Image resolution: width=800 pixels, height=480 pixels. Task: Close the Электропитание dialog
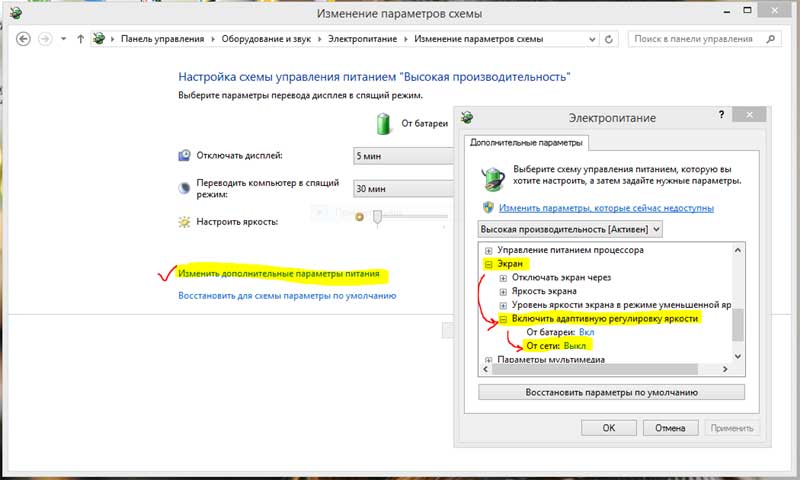click(x=749, y=115)
